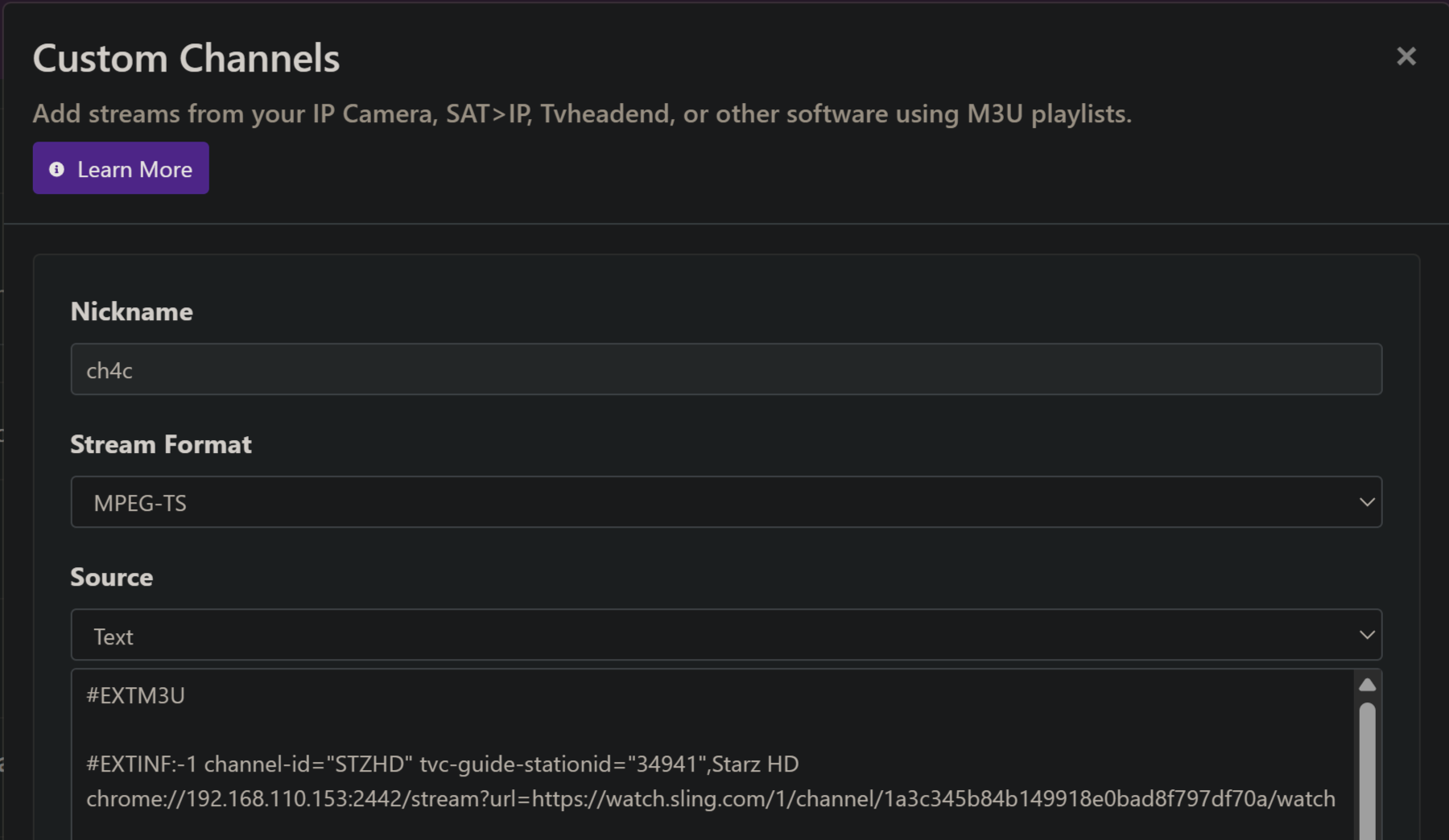Place cursor on the #EXTM3U line
This screenshot has width=1449, height=840.
pos(135,696)
